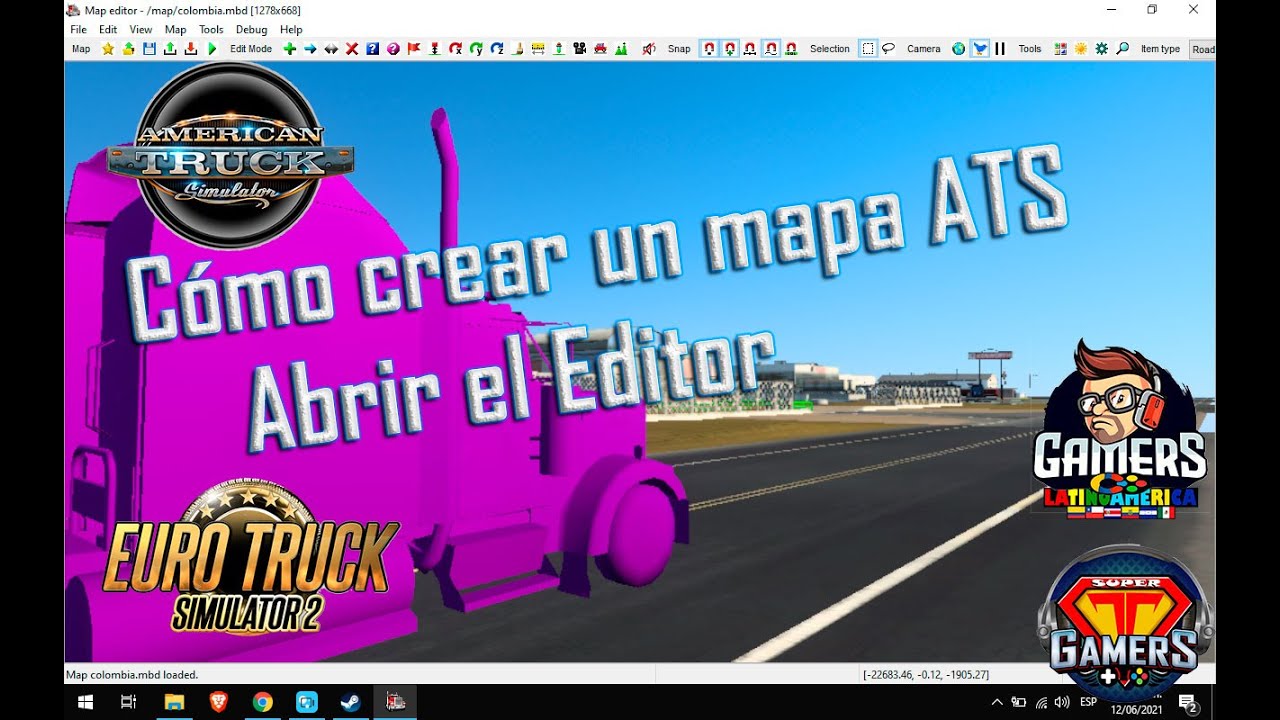Open the Debug menu
Screen dimensions: 1280x720
[x=252, y=30]
